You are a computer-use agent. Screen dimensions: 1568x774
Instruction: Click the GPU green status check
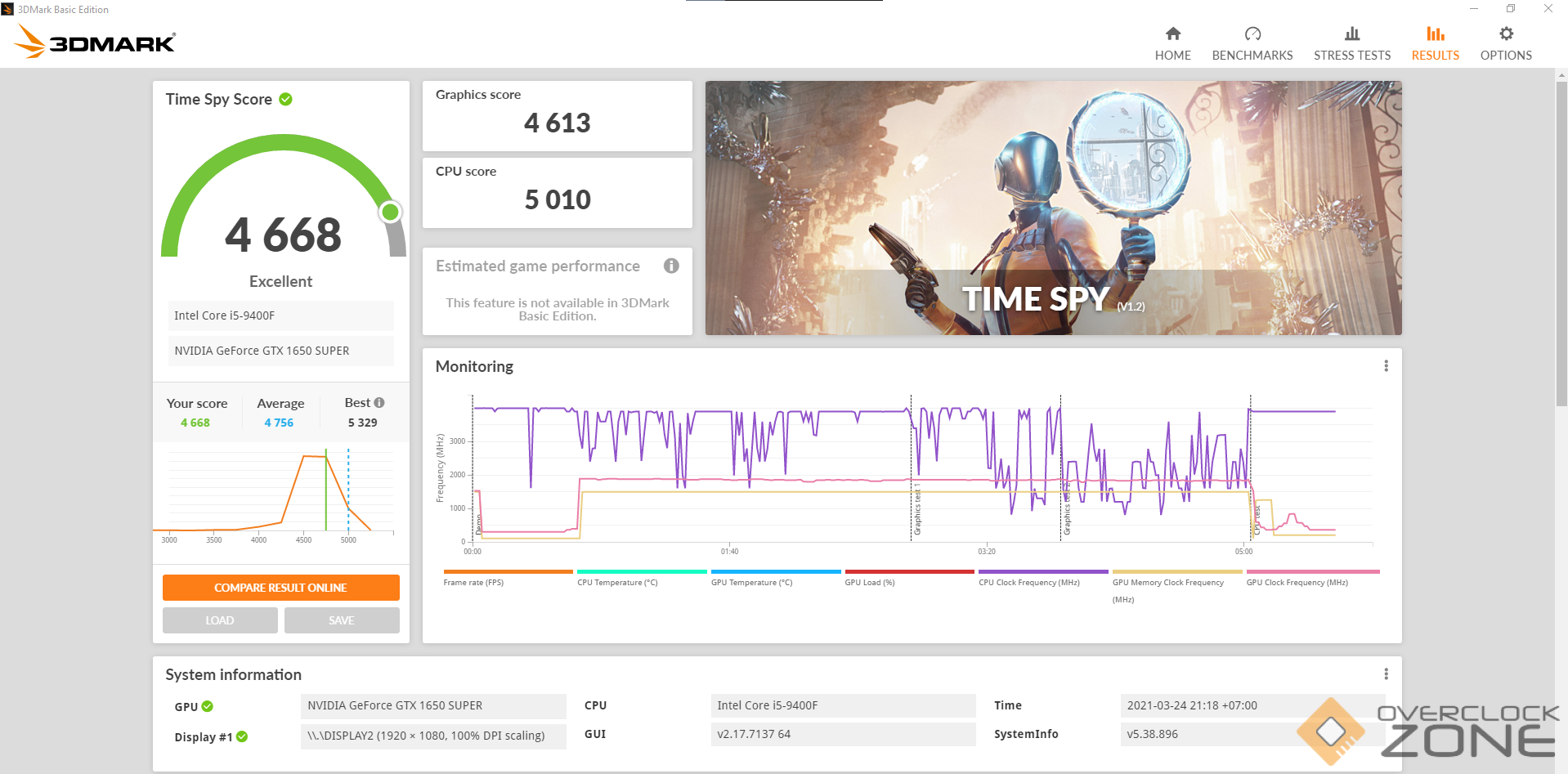tap(208, 706)
